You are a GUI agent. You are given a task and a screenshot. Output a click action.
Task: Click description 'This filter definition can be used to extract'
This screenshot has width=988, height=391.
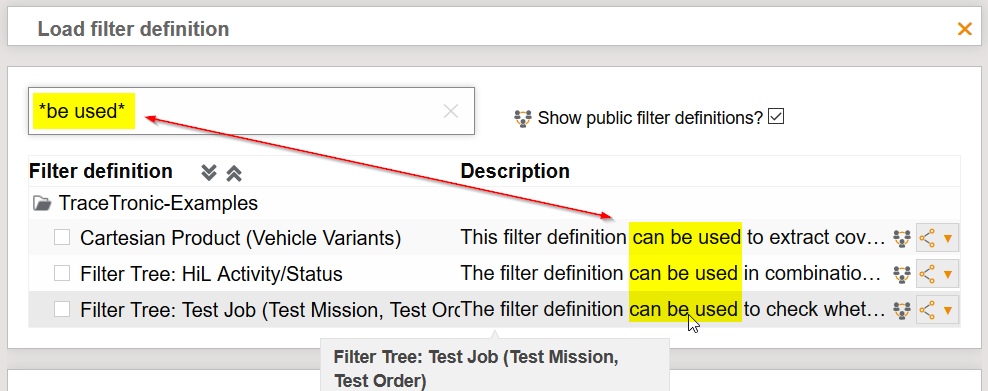pyautogui.click(x=673, y=237)
